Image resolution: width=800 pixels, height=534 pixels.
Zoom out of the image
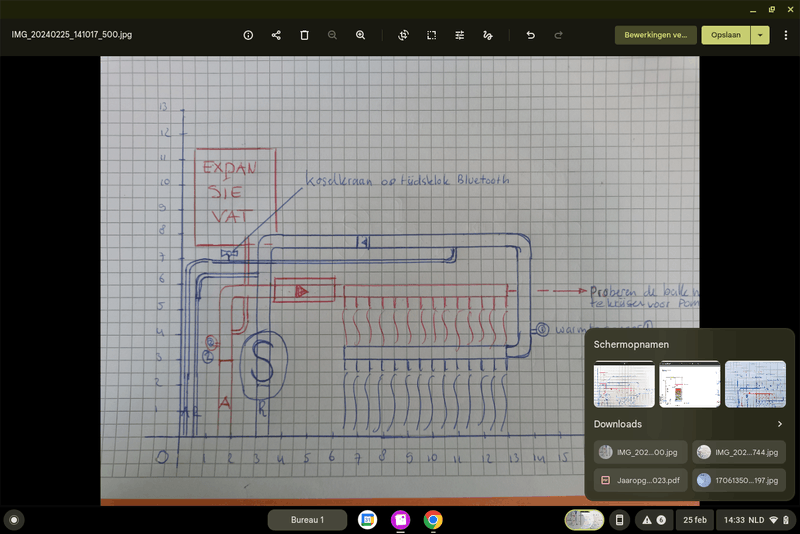tap(332, 35)
